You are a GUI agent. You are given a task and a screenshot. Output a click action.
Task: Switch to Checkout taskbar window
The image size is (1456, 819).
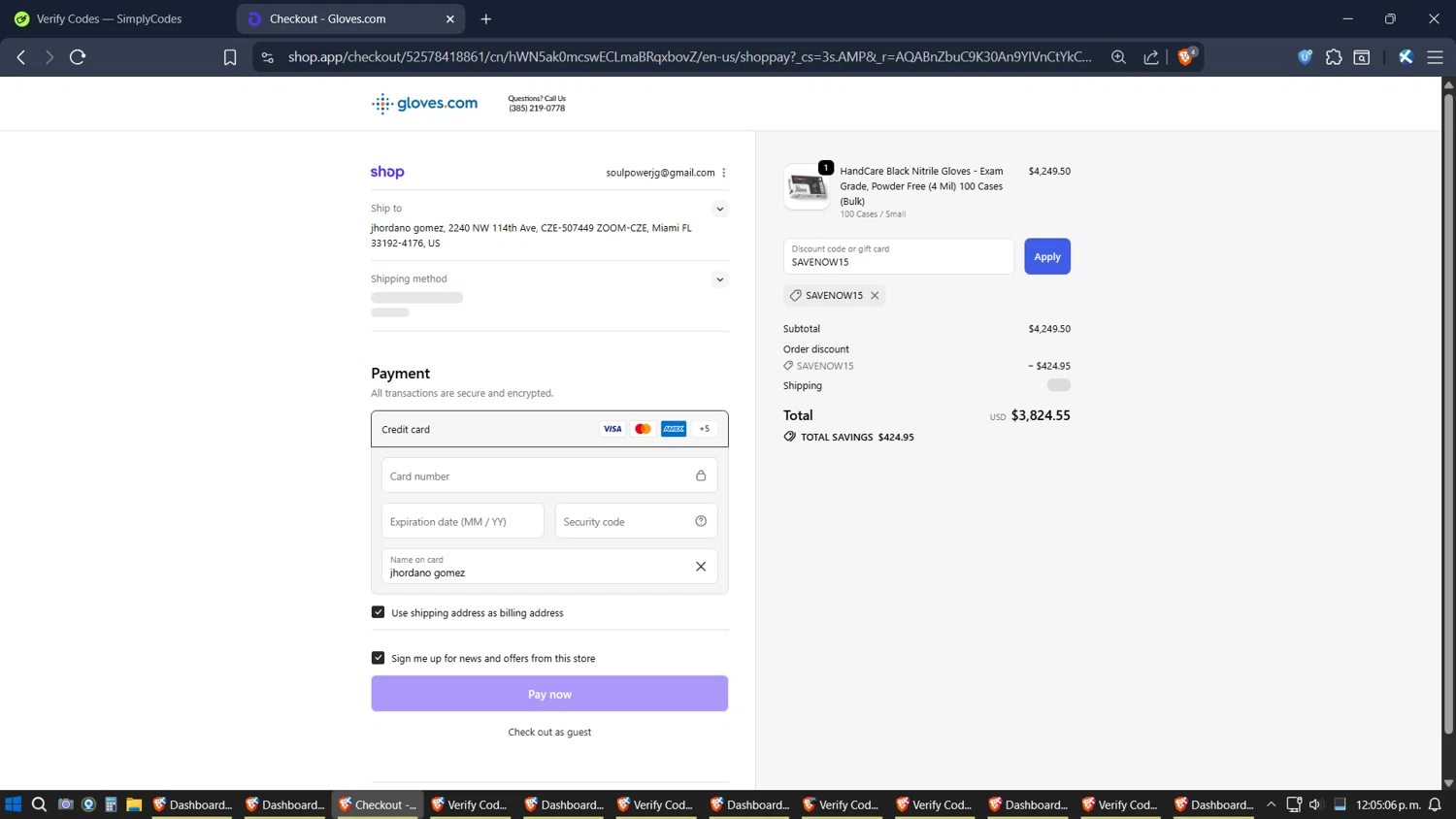tap(379, 804)
